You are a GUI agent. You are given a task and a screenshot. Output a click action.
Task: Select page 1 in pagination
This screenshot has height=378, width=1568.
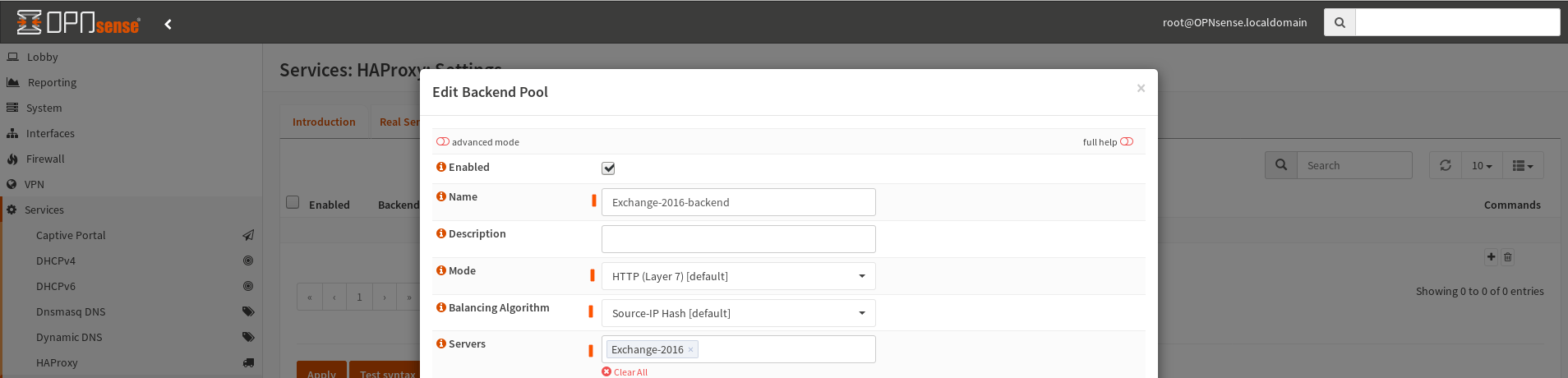point(359,297)
